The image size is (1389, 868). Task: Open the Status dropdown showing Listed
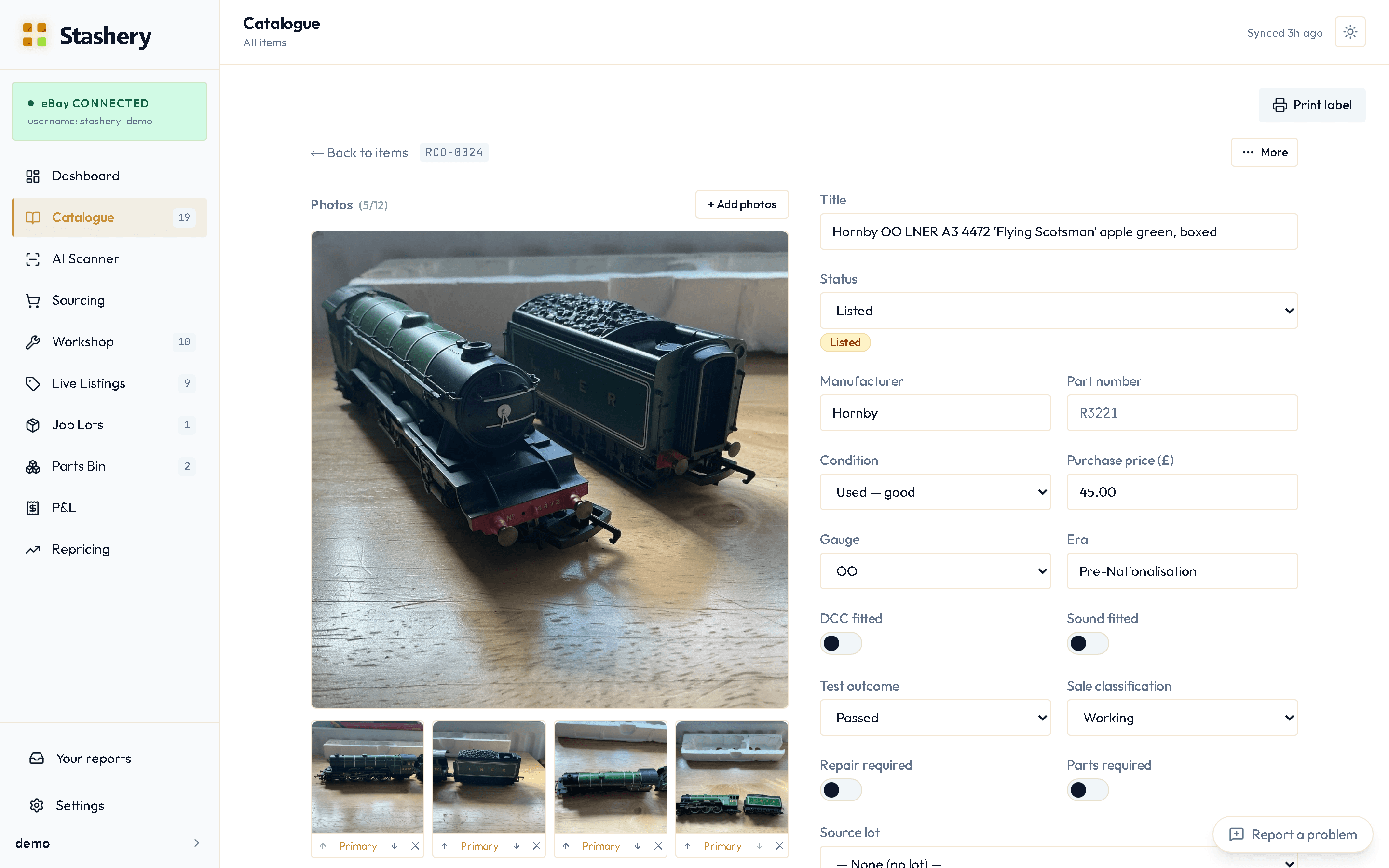tap(1059, 311)
